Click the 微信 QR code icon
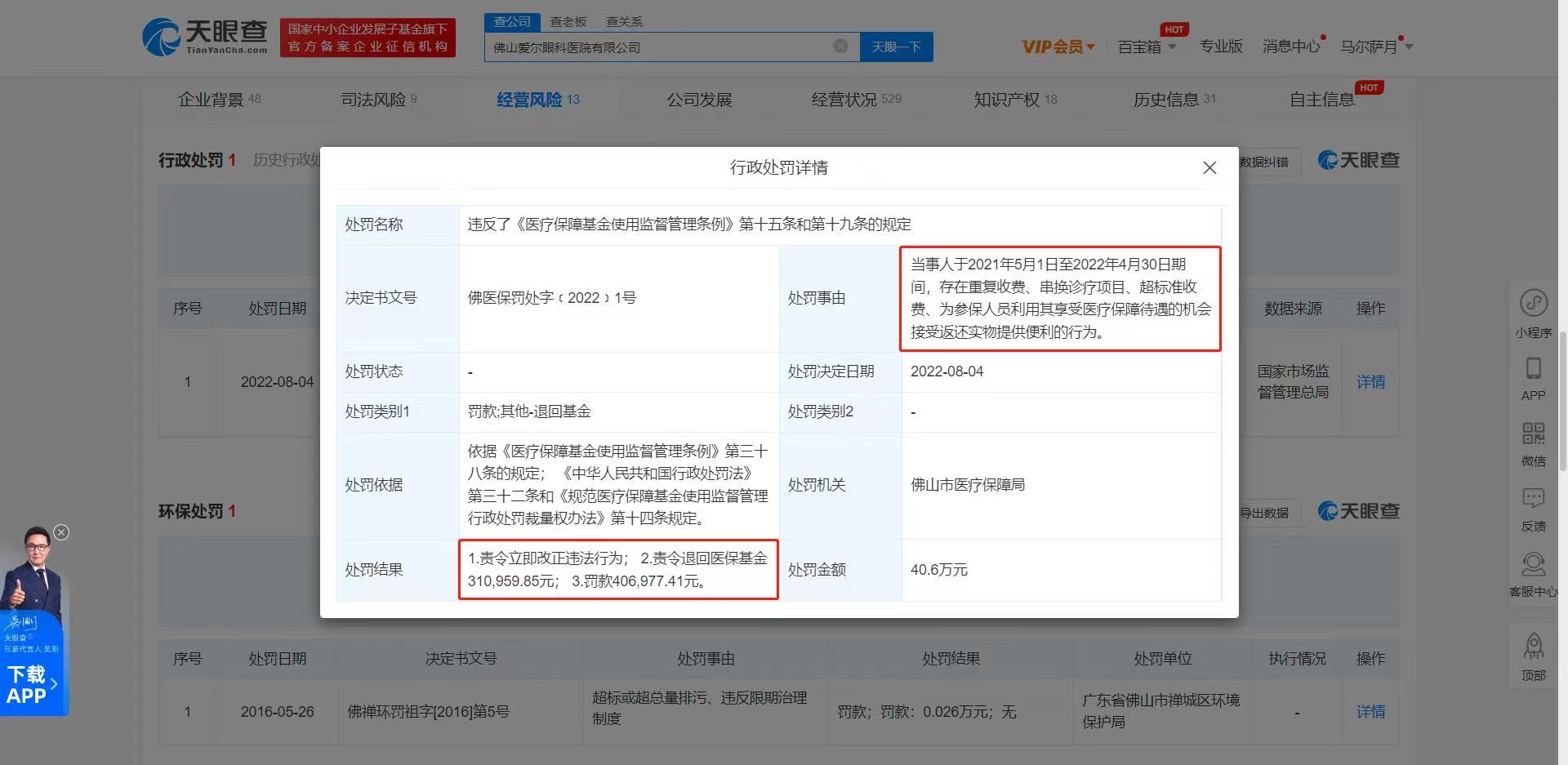 1533,434
